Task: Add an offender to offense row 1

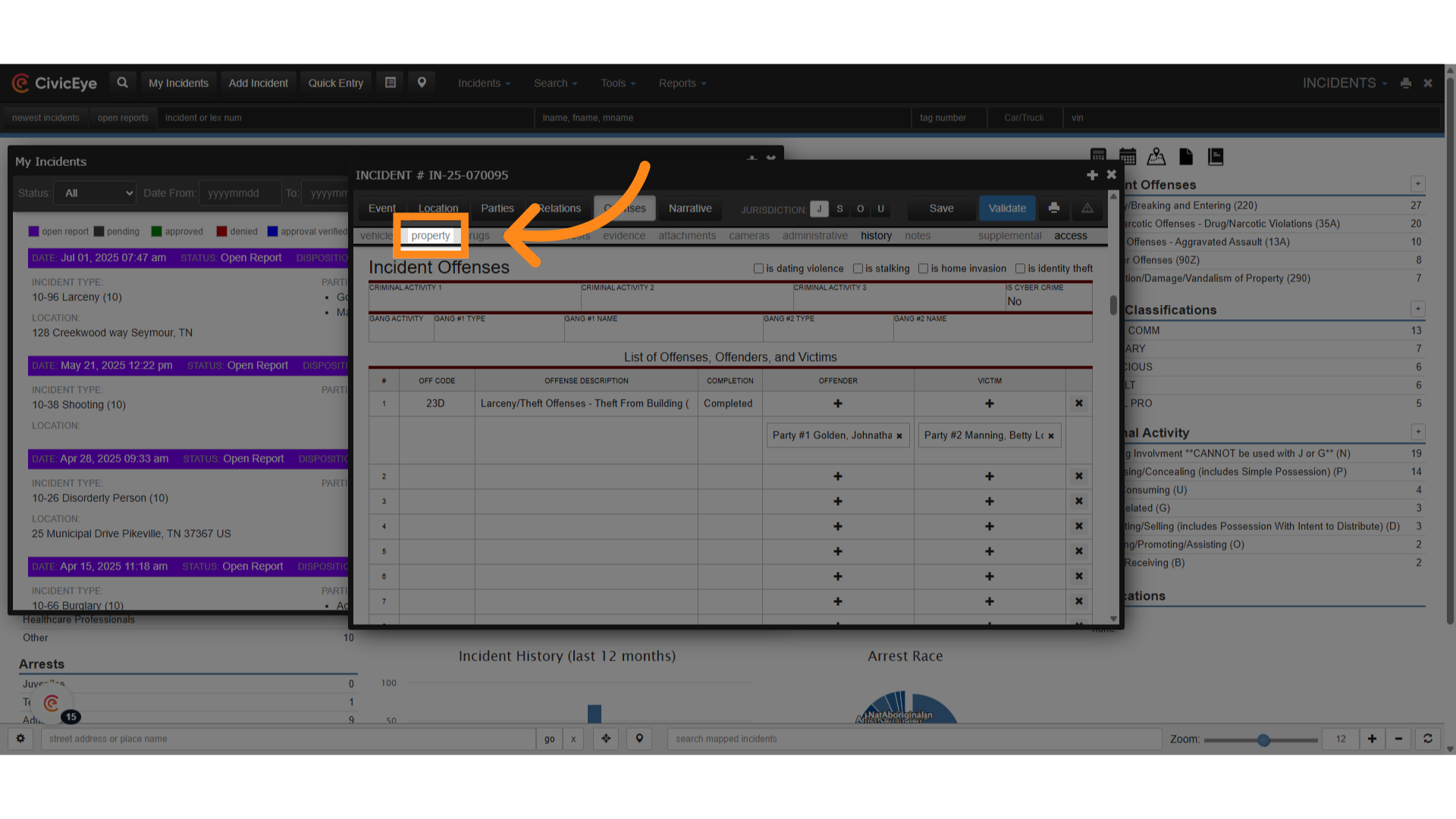Action: point(838,403)
